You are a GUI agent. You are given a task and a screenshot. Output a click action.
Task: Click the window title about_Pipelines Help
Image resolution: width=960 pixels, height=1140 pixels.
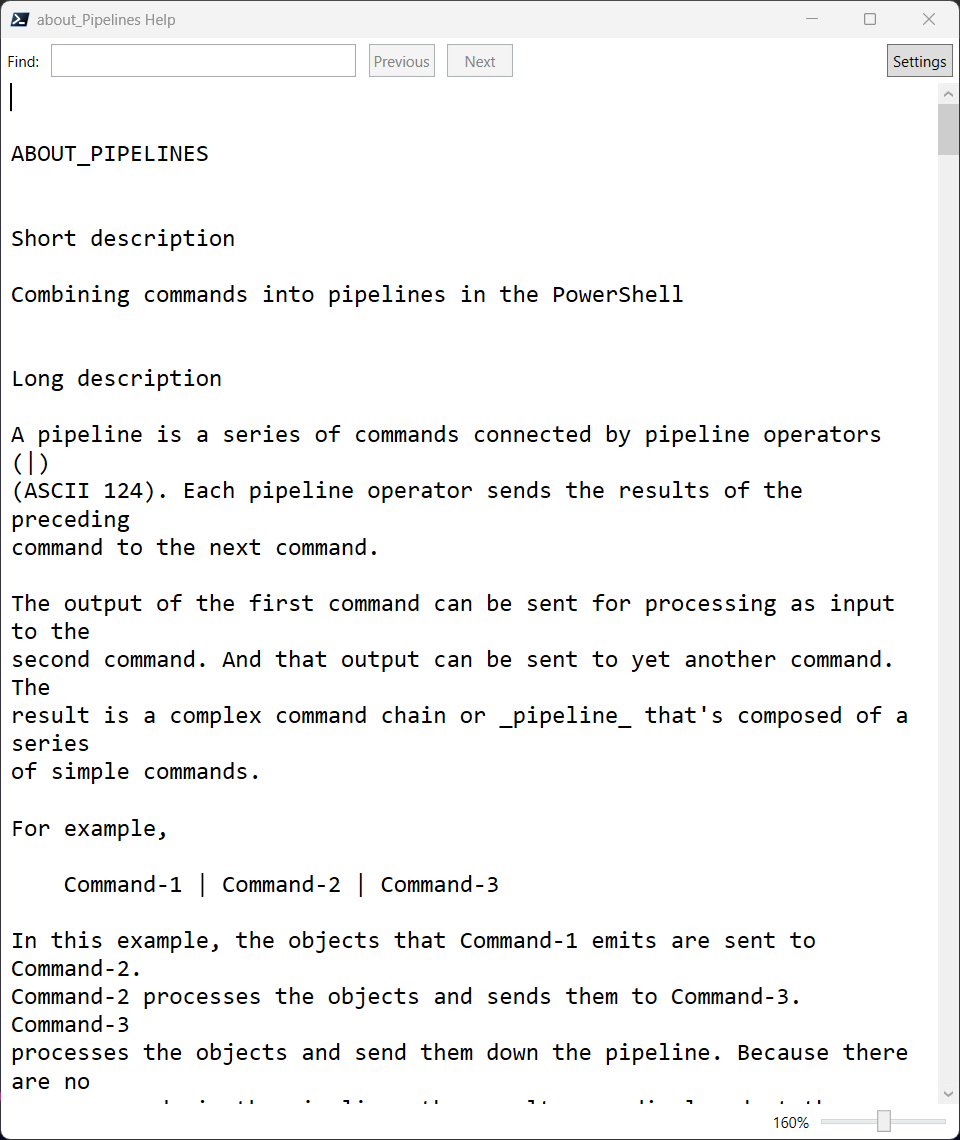[106, 20]
